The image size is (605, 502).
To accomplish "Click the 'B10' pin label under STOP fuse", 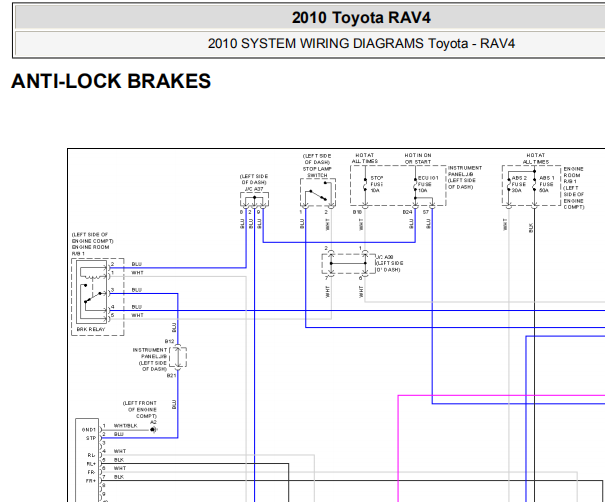I will pos(357,212).
